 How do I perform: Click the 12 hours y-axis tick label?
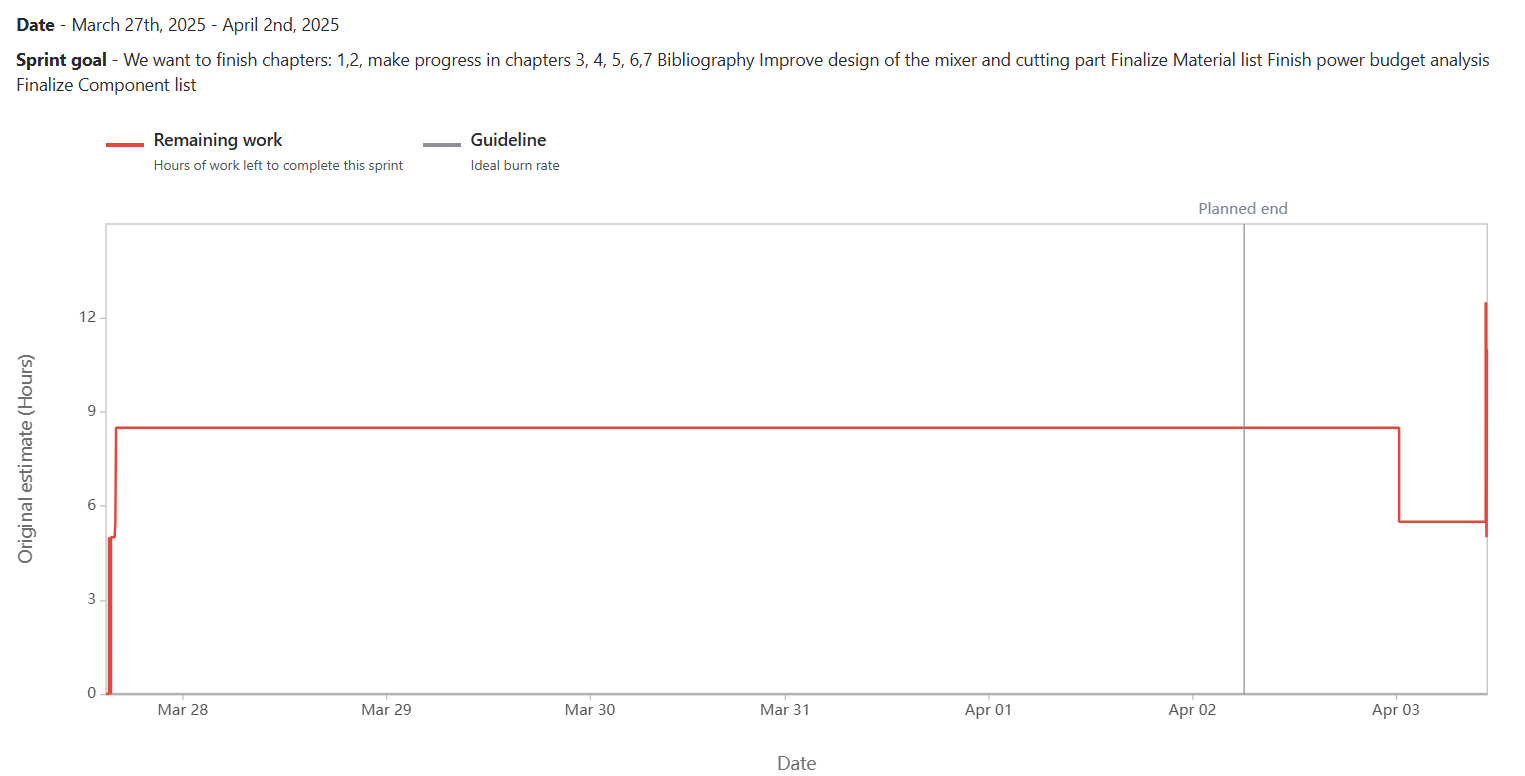[89, 317]
